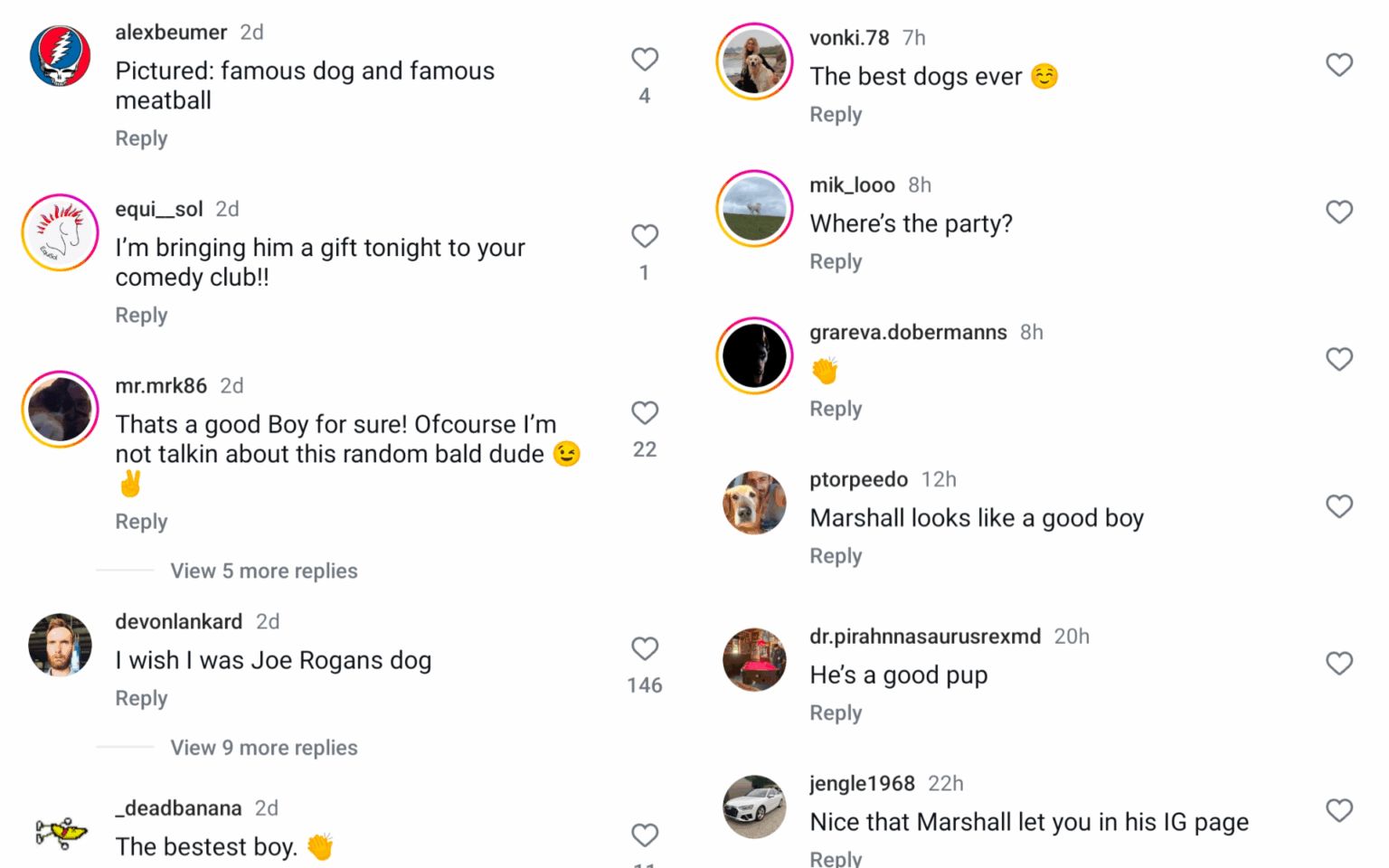This screenshot has height=868, width=1389.
Task: Select the username jengle1968
Action: [x=861, y=783]
